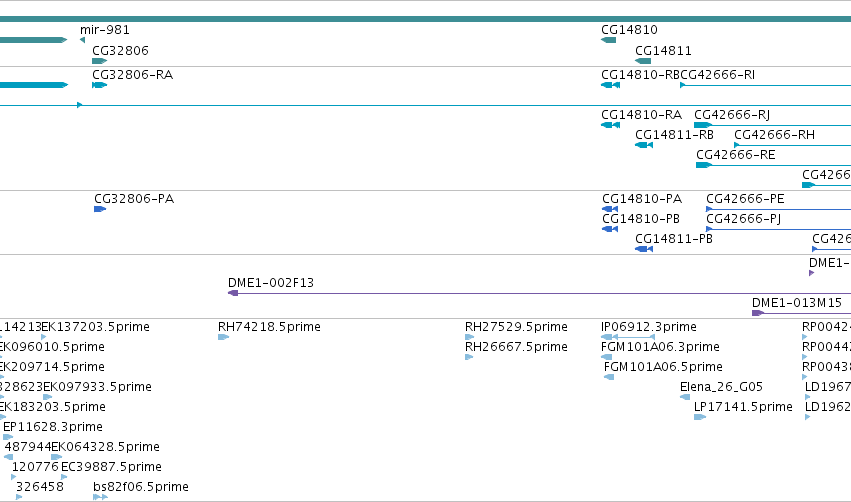This screenshot has width=851, height=502.
Task: Click EST label EK096010.5prime
Action: click(53, 347)
